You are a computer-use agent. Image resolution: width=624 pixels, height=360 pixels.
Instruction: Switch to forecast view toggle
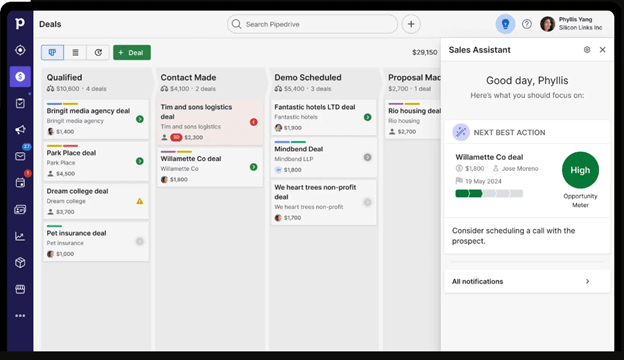tap(98, 53)
